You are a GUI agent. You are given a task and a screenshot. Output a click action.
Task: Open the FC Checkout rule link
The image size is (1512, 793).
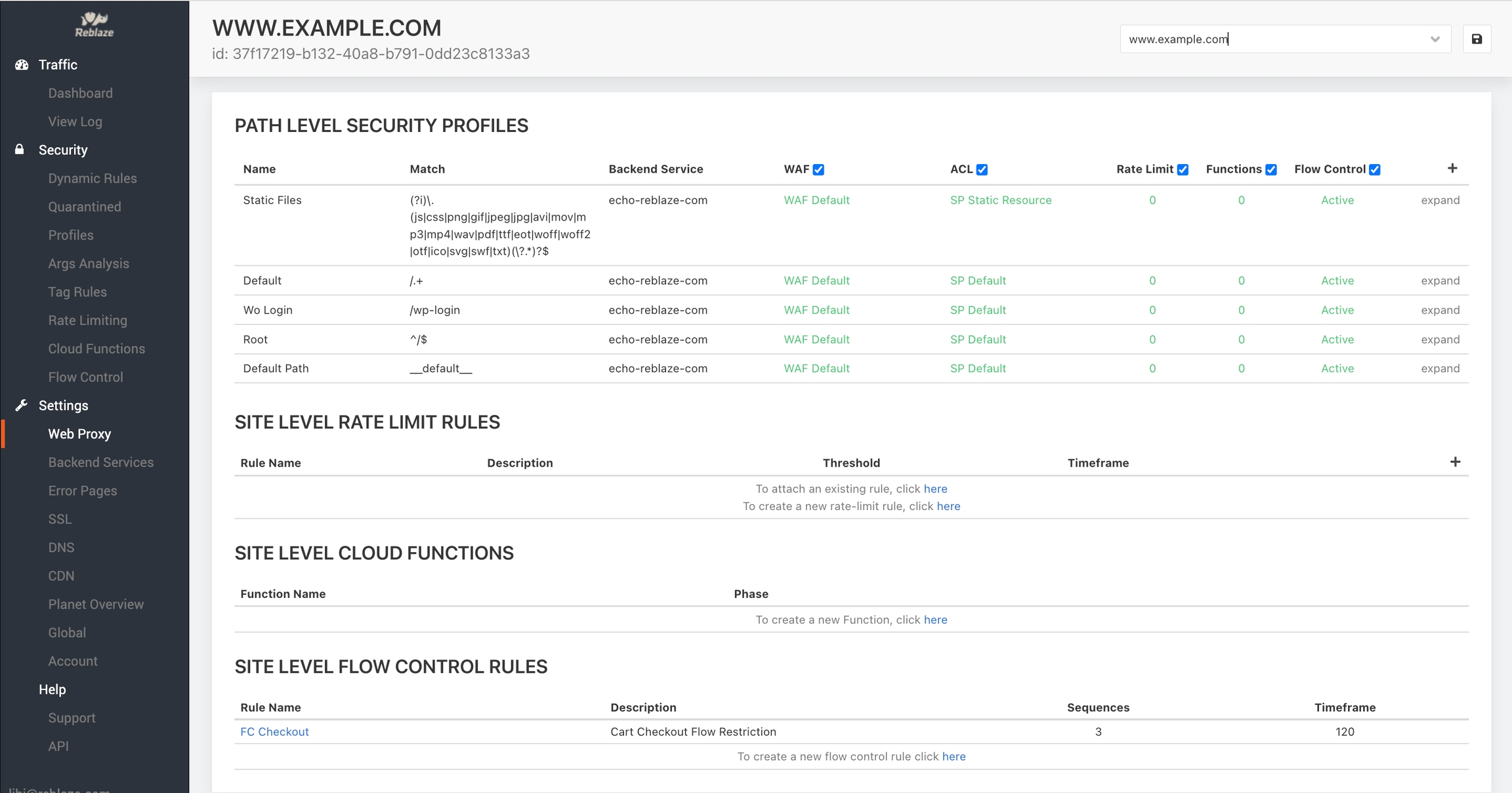pyautogui.click(x=274, y=732)
